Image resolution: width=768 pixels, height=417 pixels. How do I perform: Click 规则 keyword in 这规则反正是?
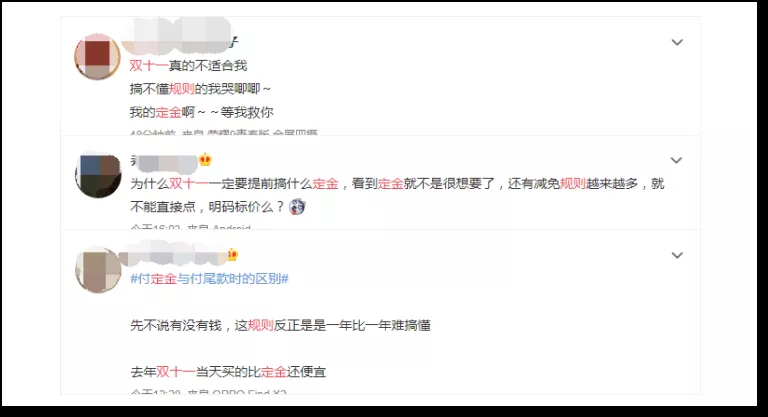pos(261,325)
